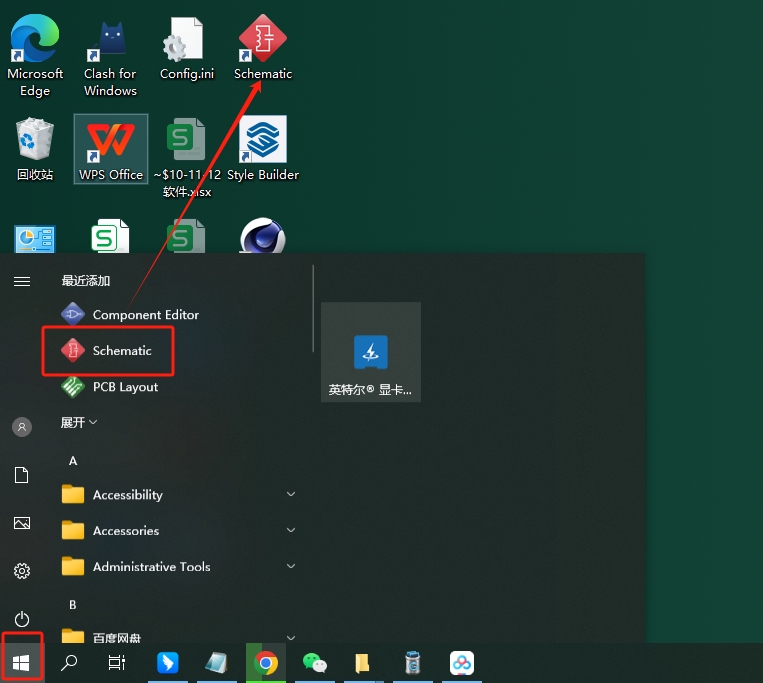This screenshot has width=763, height=683.
Task: Click the Start menu app list scrollbar
Action: (313, 308)
